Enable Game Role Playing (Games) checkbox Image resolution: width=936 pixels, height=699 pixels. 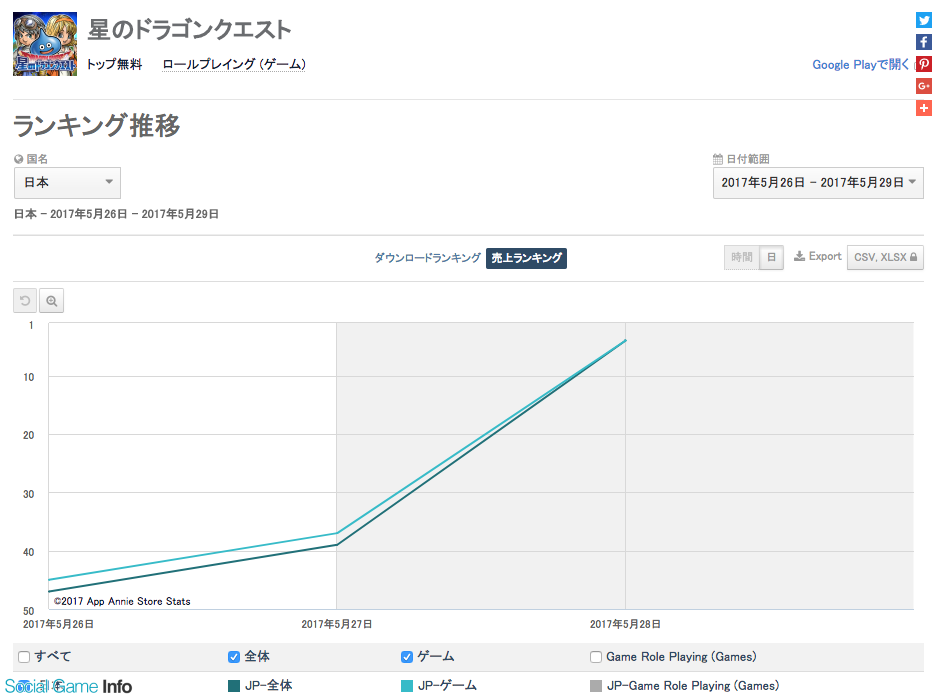pyautogui.click(x=596, y=657)
